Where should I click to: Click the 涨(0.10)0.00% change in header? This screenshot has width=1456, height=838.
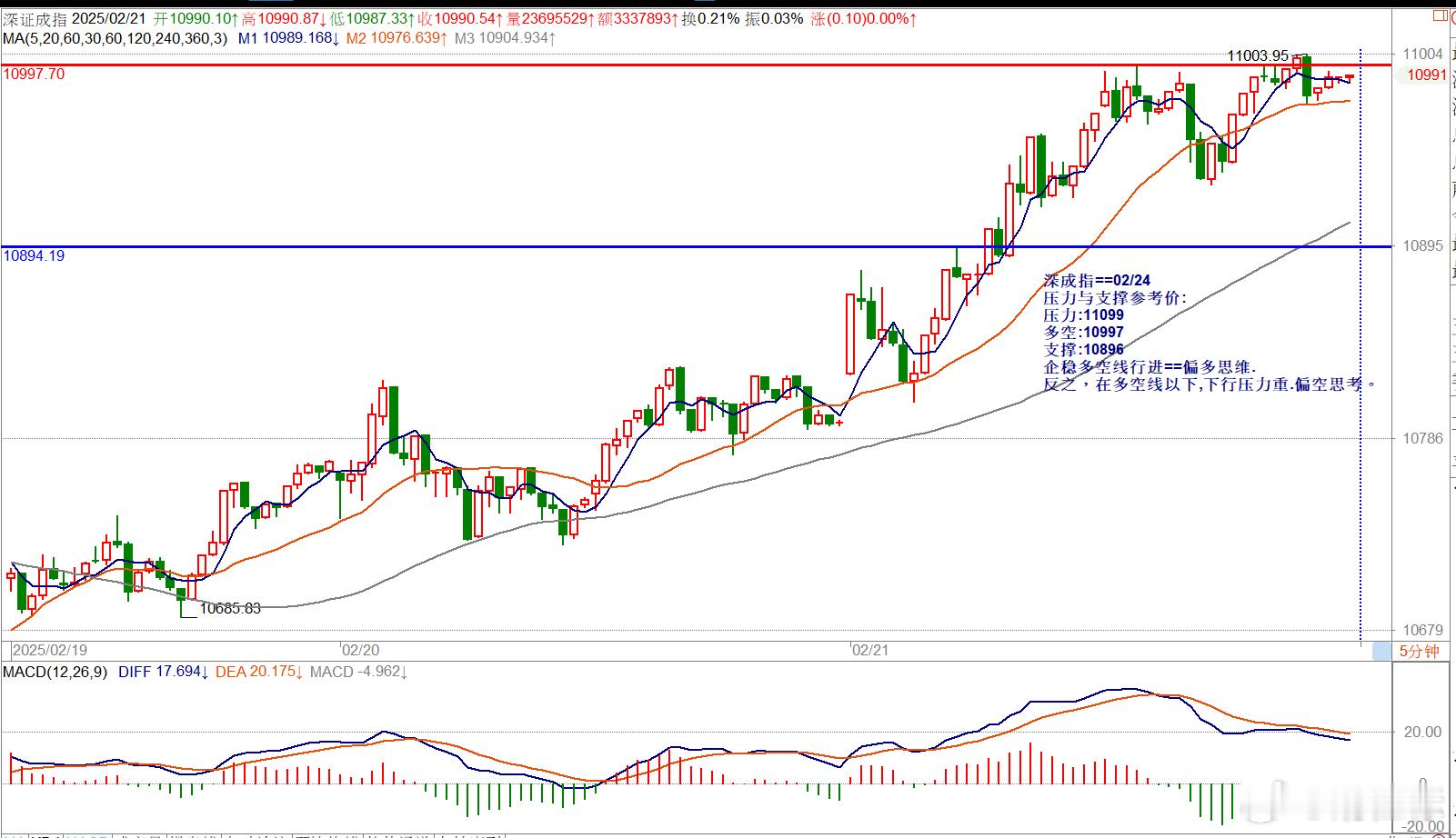tap(863, 19)
